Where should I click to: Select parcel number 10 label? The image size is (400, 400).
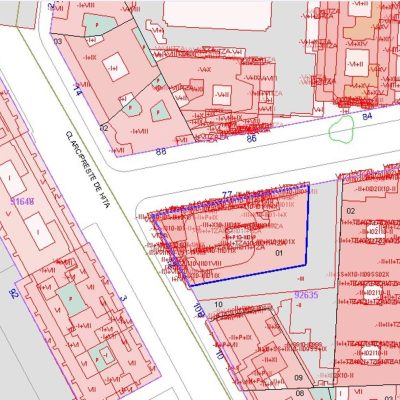(x=218, y=304)
